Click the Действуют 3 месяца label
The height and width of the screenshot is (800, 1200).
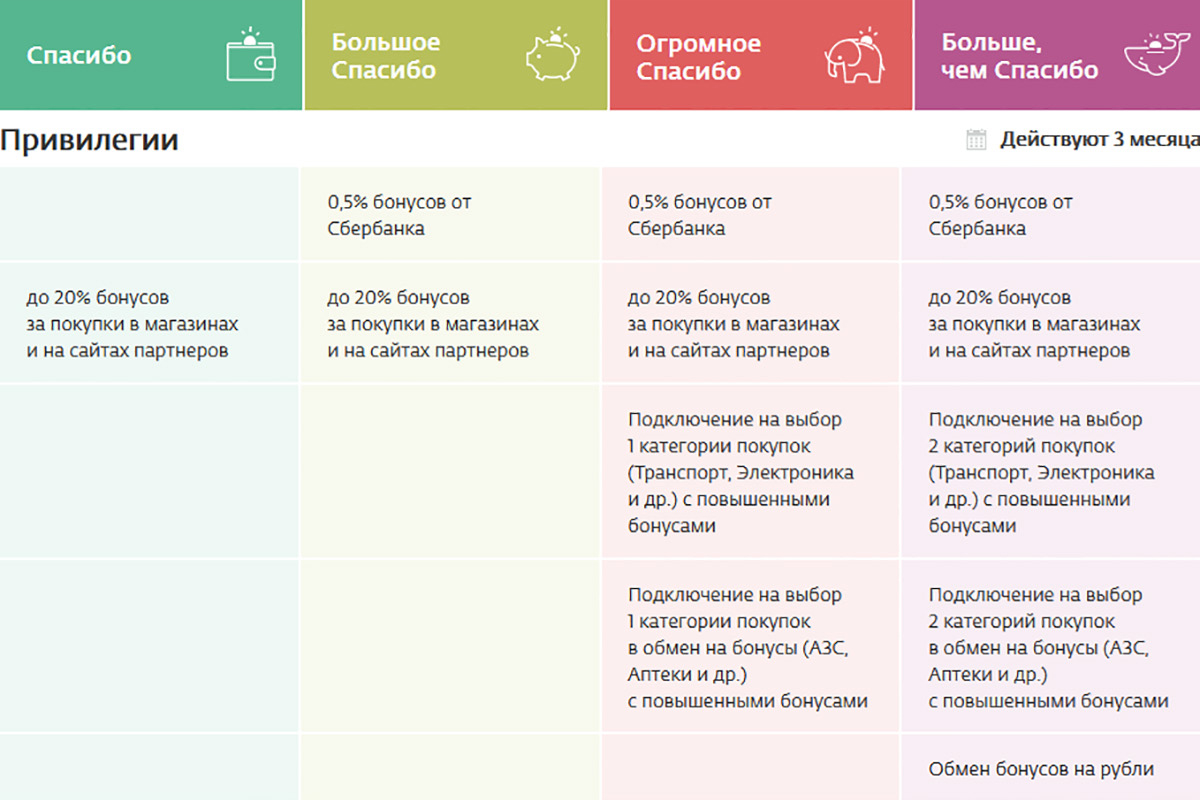point(1100,140)
